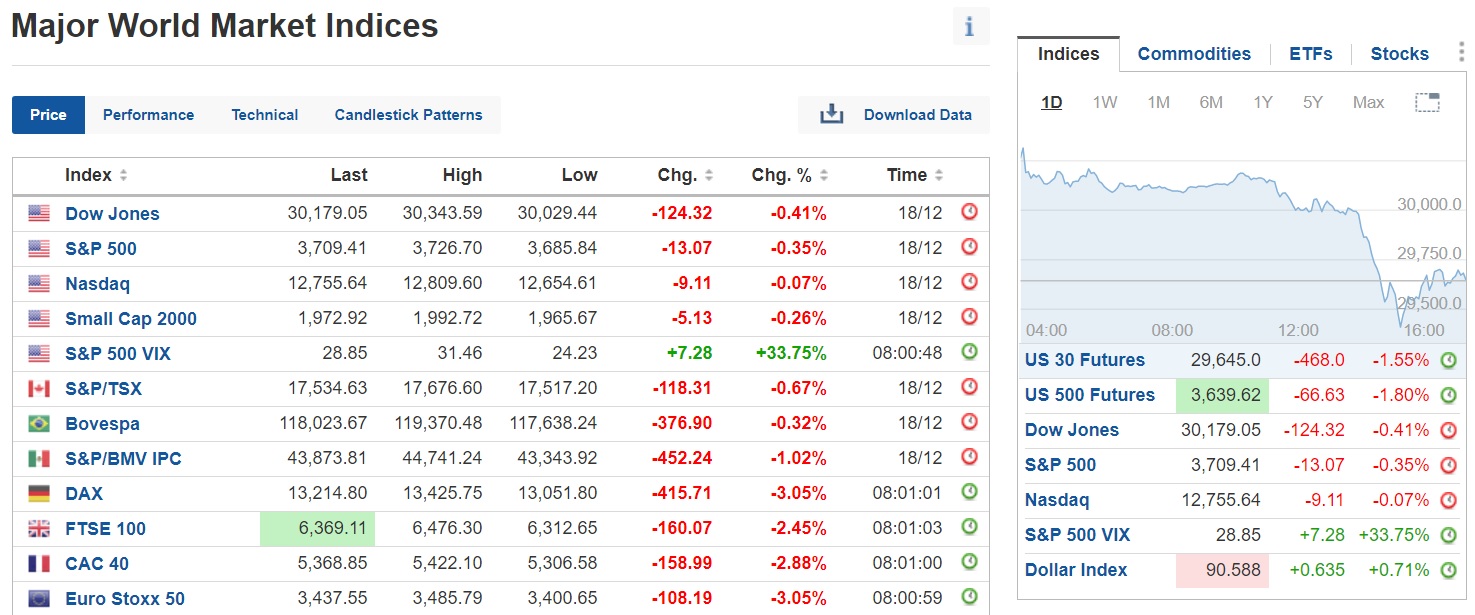The width and height of the screenshot is (1475, 615).
Task: Click green clock icon in S&P 500 VIX table row
Action: [x=969, y=352]
